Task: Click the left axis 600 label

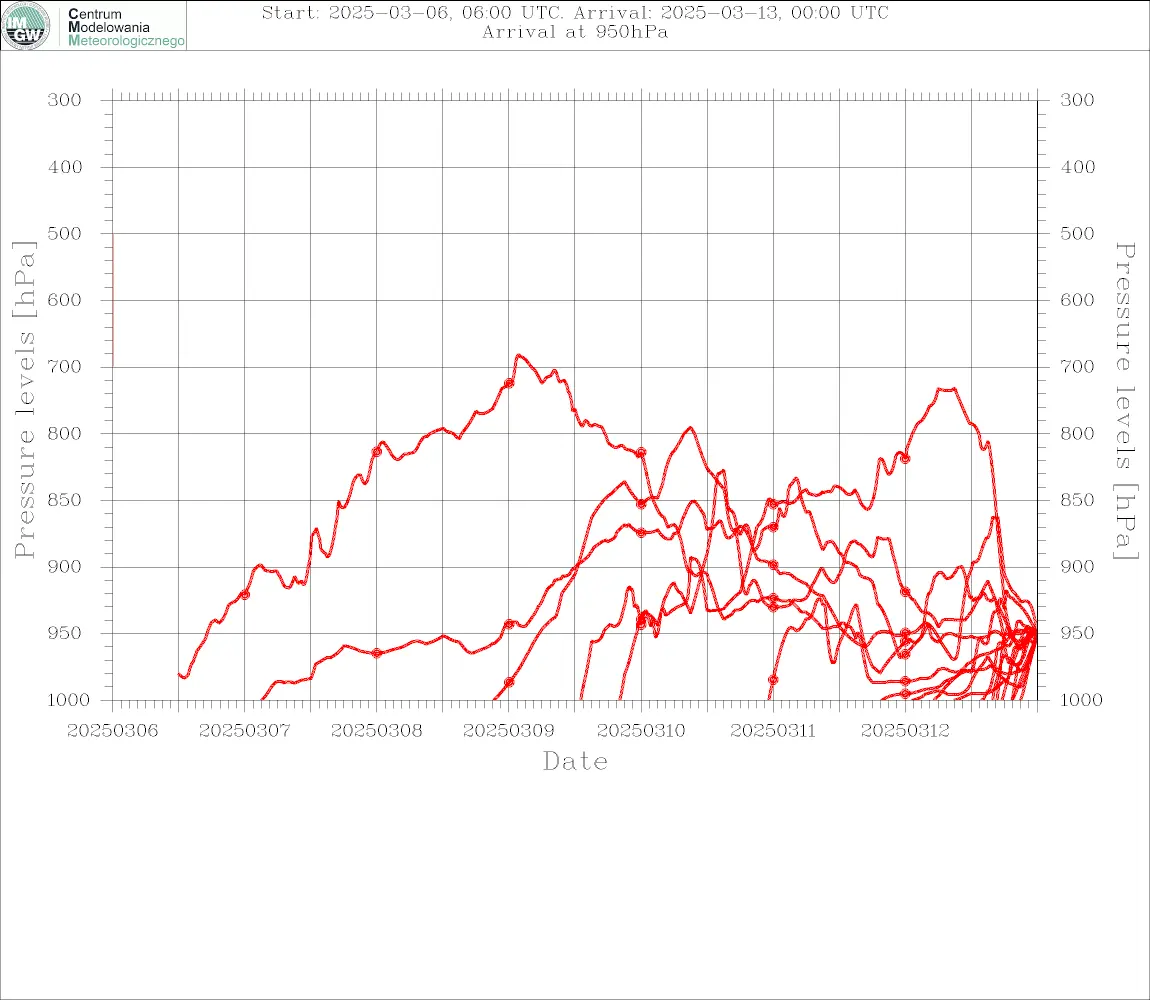Action: [65, 300]
